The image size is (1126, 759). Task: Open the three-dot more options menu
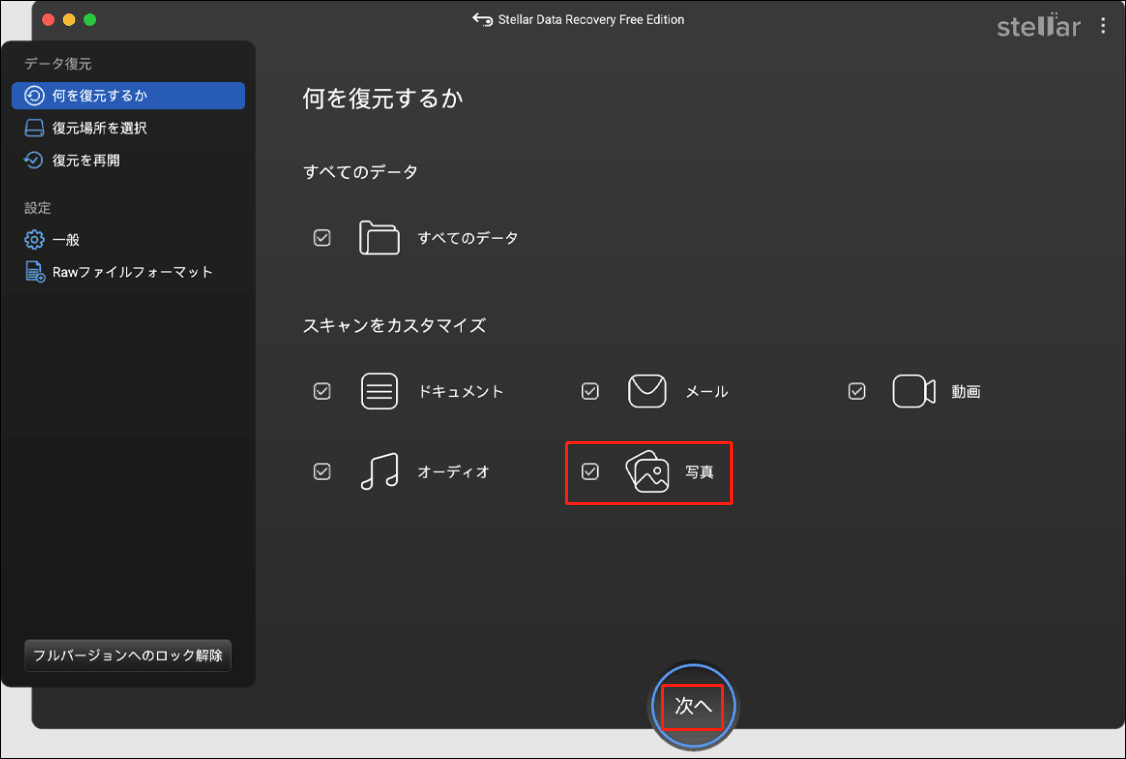1103,26
